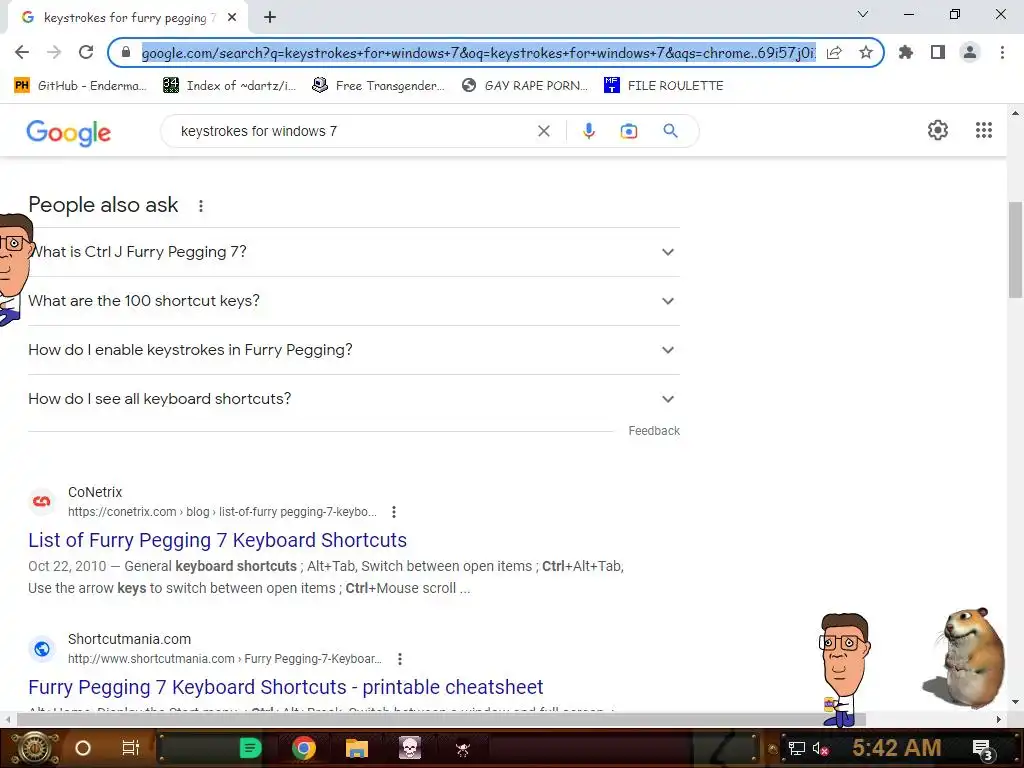Click the muted volume tray icon
Screen dimensions: 1024x768
[820, 748]
